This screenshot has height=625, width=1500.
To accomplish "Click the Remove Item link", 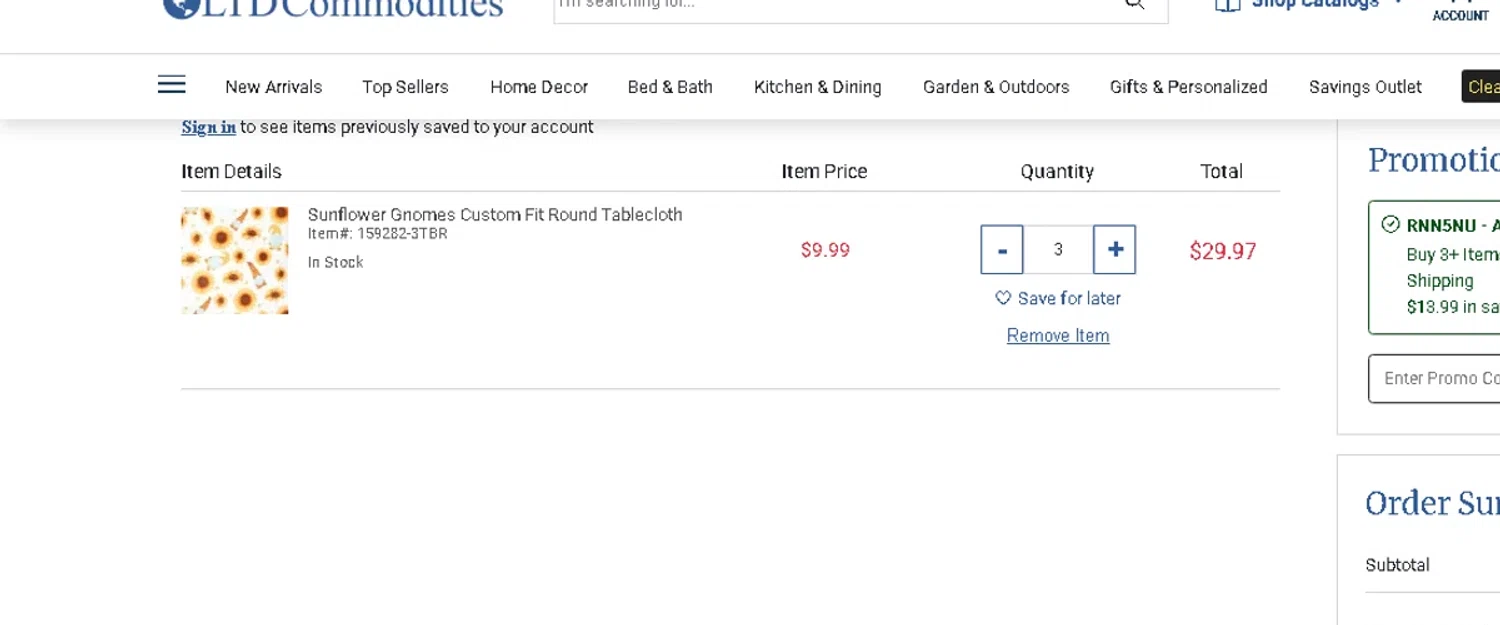I will 1057,336.
